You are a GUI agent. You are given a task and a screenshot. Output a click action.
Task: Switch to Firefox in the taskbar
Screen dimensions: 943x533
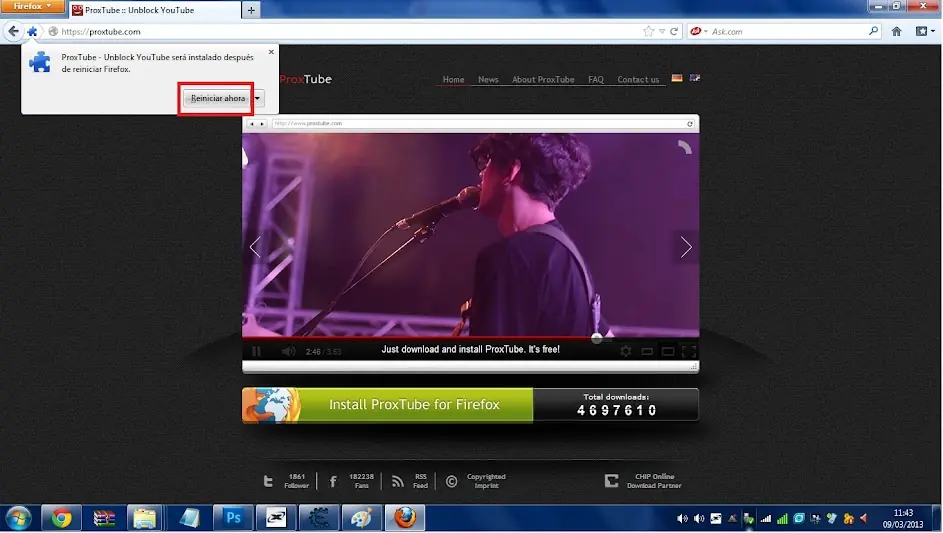click(x=405, y=518)
